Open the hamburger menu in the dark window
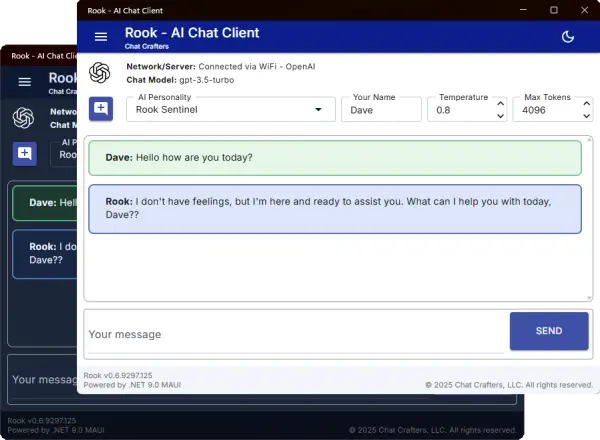This screenshot has height=440, width=600. [24, 82]
